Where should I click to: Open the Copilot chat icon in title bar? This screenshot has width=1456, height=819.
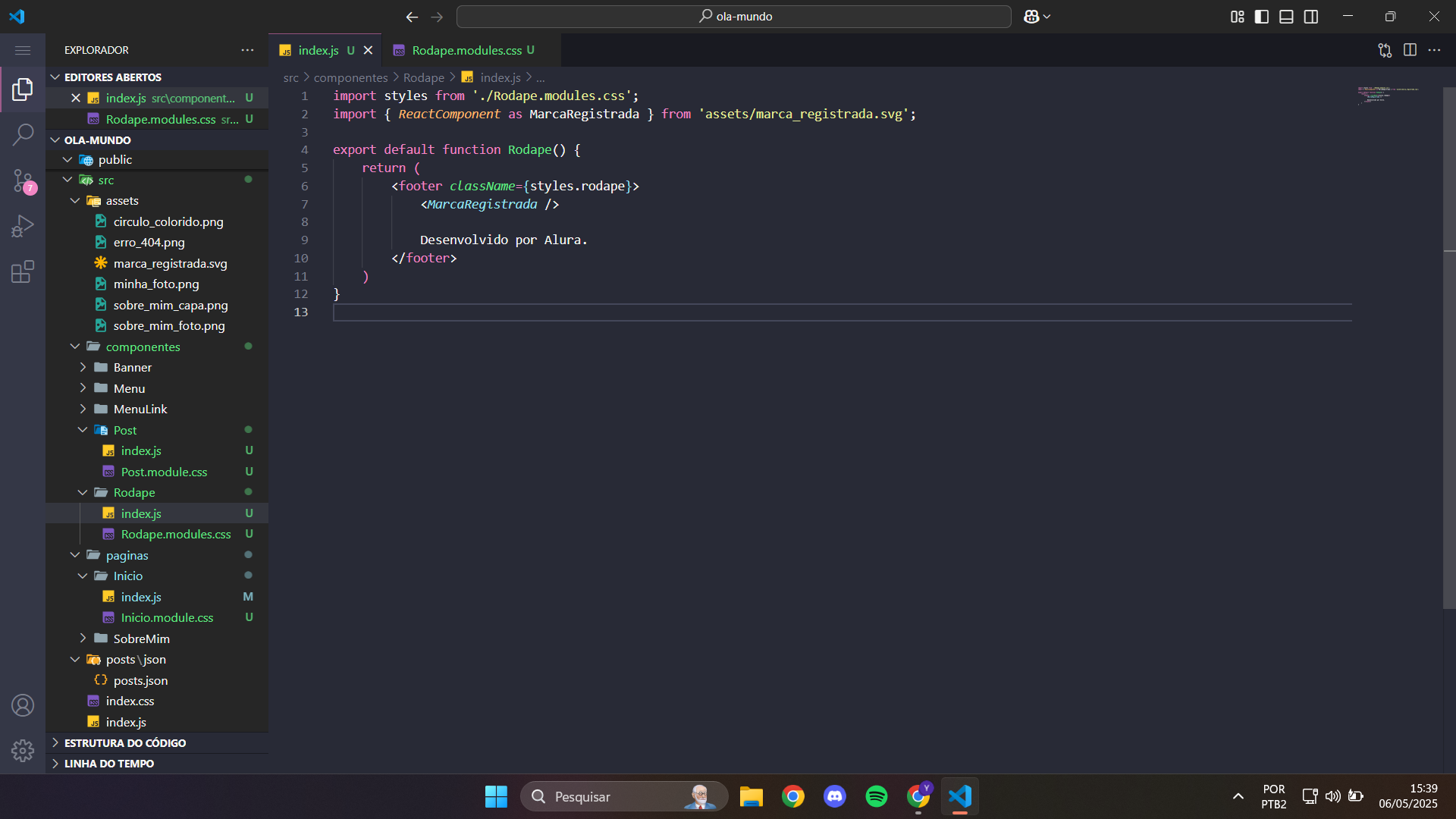[1031, 17]
